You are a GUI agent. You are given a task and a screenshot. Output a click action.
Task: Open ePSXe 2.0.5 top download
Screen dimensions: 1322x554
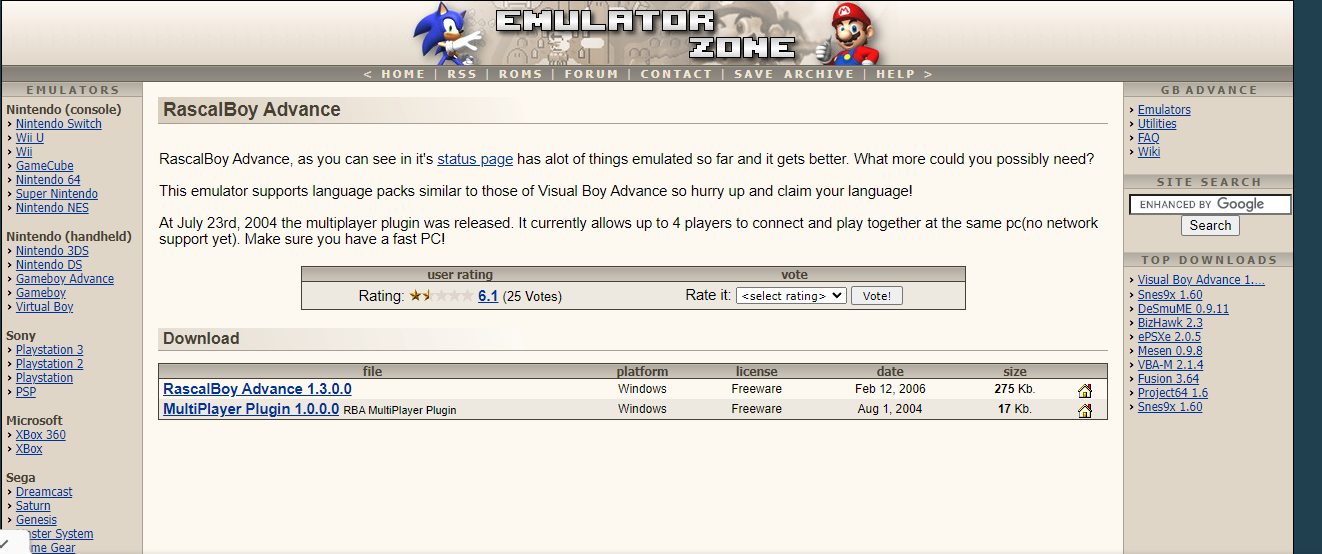click(x=1169, y=337)
